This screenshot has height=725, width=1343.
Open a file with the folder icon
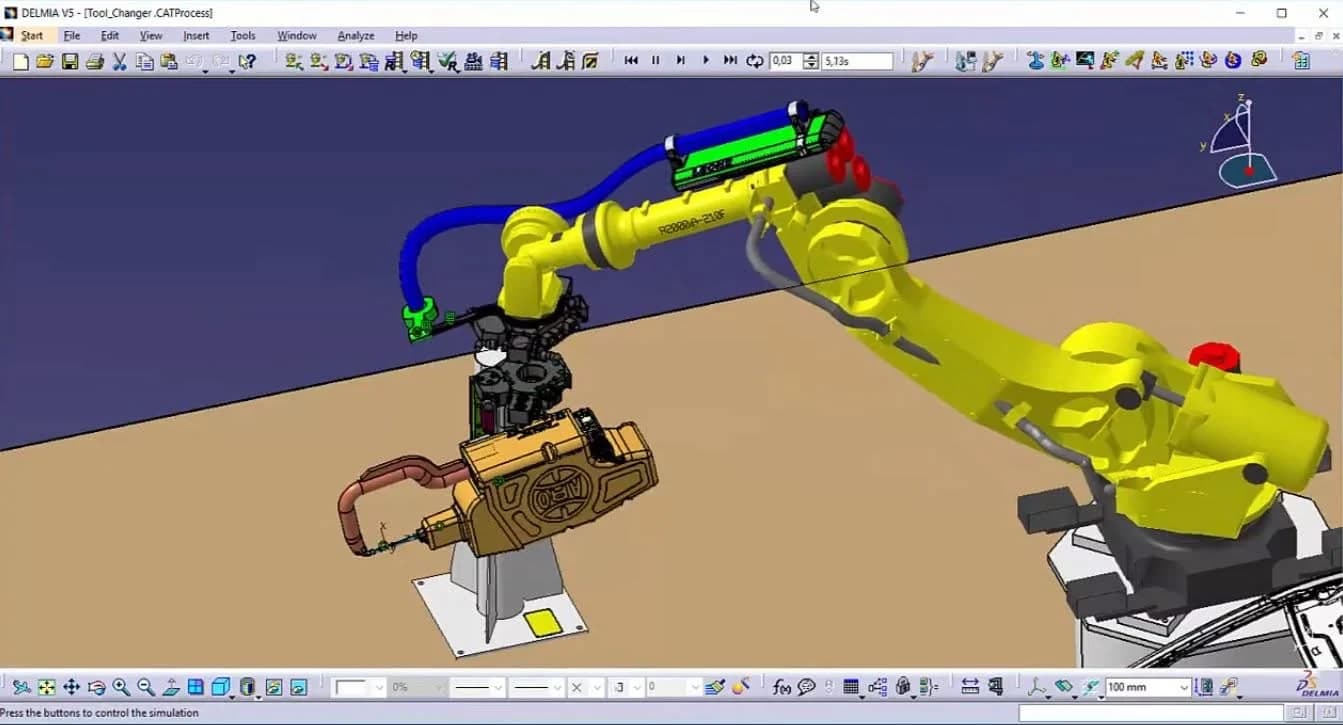45,61
